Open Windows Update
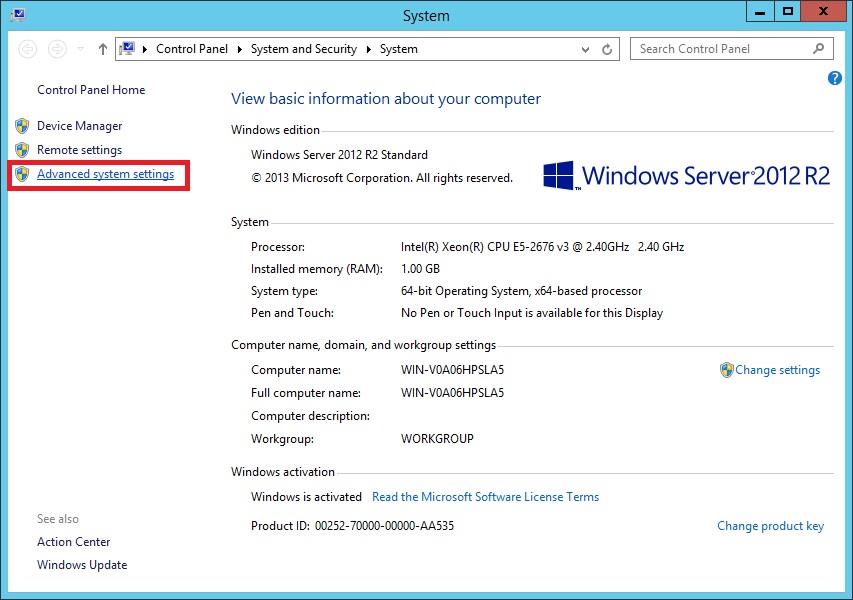Viewport: 853px width, 600px height. 82,565
